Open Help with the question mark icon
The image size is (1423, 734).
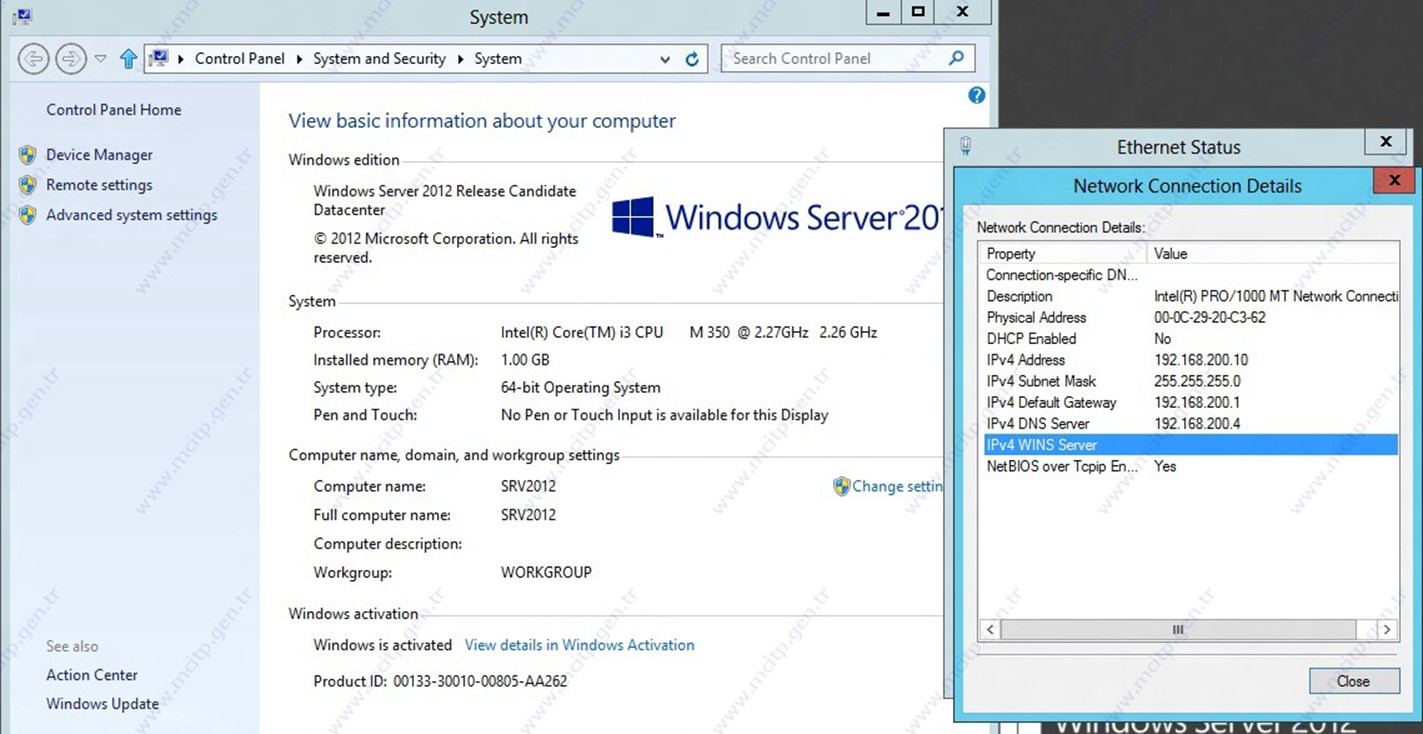tap(977, 95)
